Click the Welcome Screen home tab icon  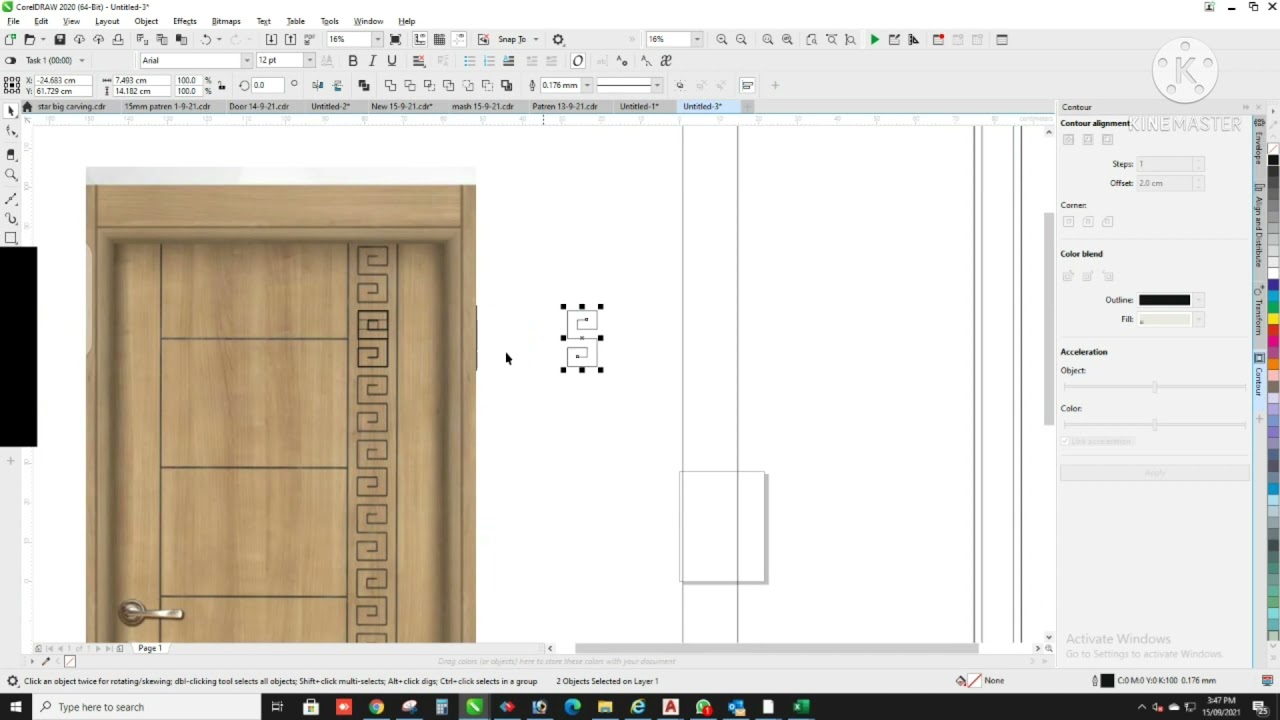pos(27,106)
